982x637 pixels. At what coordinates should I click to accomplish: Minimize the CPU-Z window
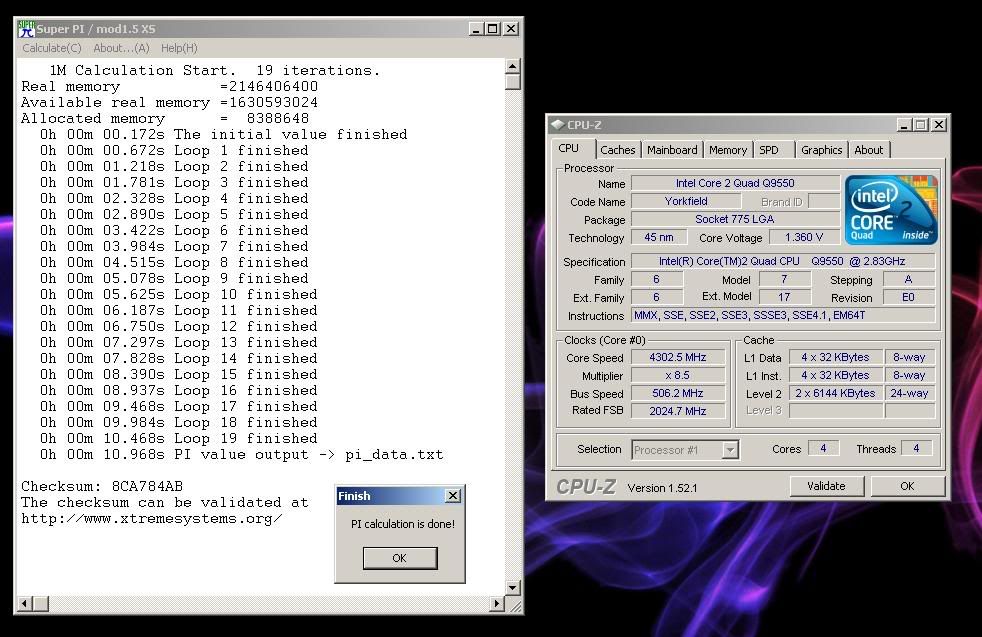(x=904, y=125)
